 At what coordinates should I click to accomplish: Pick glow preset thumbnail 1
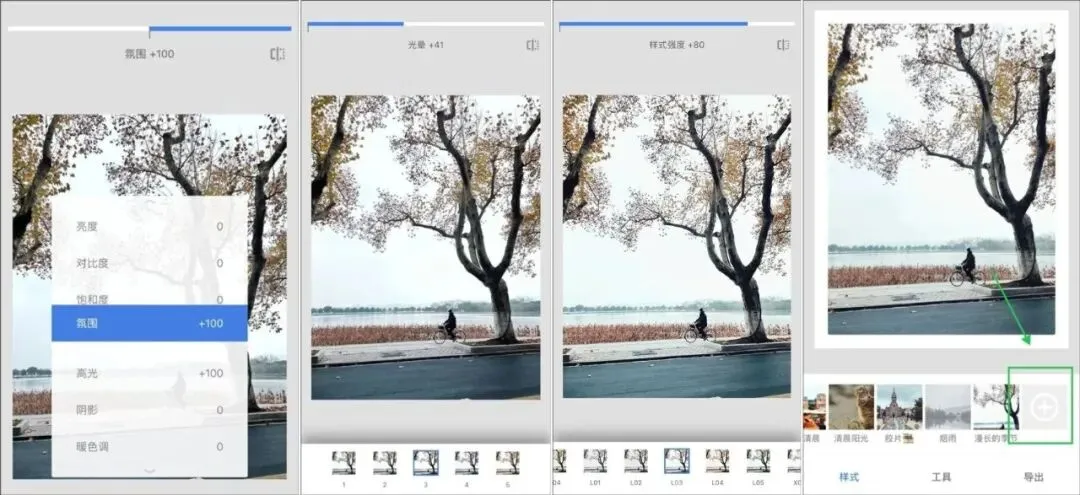tap(343, 463)
